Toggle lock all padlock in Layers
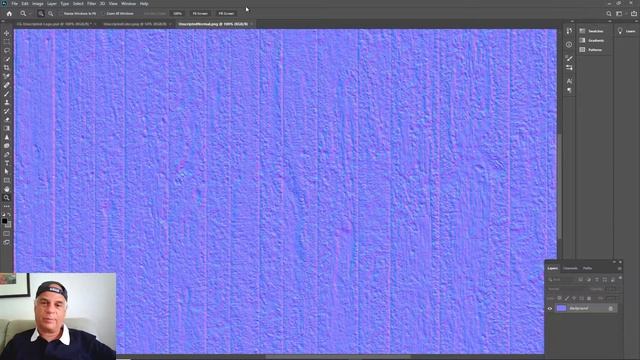The height and width of the screenshot is (360, 640). pyautogui.click(x=589, y=298)
